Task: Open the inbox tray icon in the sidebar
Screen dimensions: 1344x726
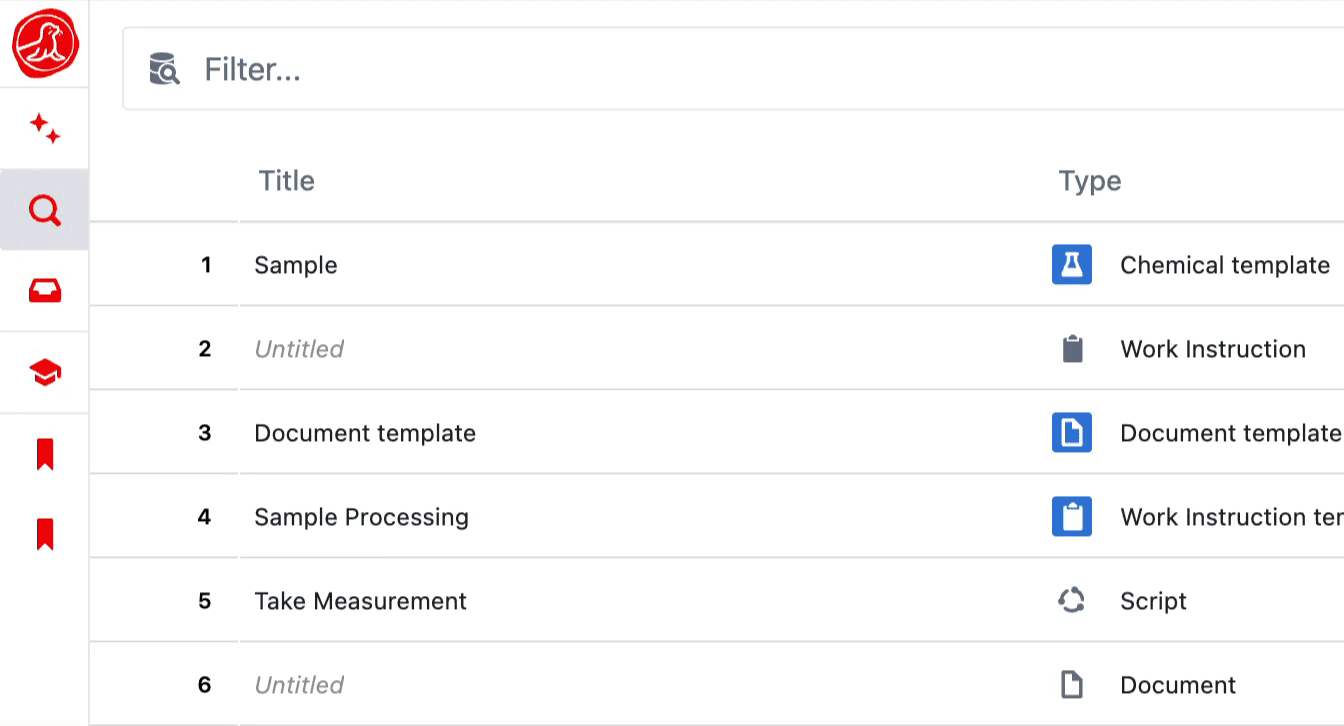Action: coord(44,290)
